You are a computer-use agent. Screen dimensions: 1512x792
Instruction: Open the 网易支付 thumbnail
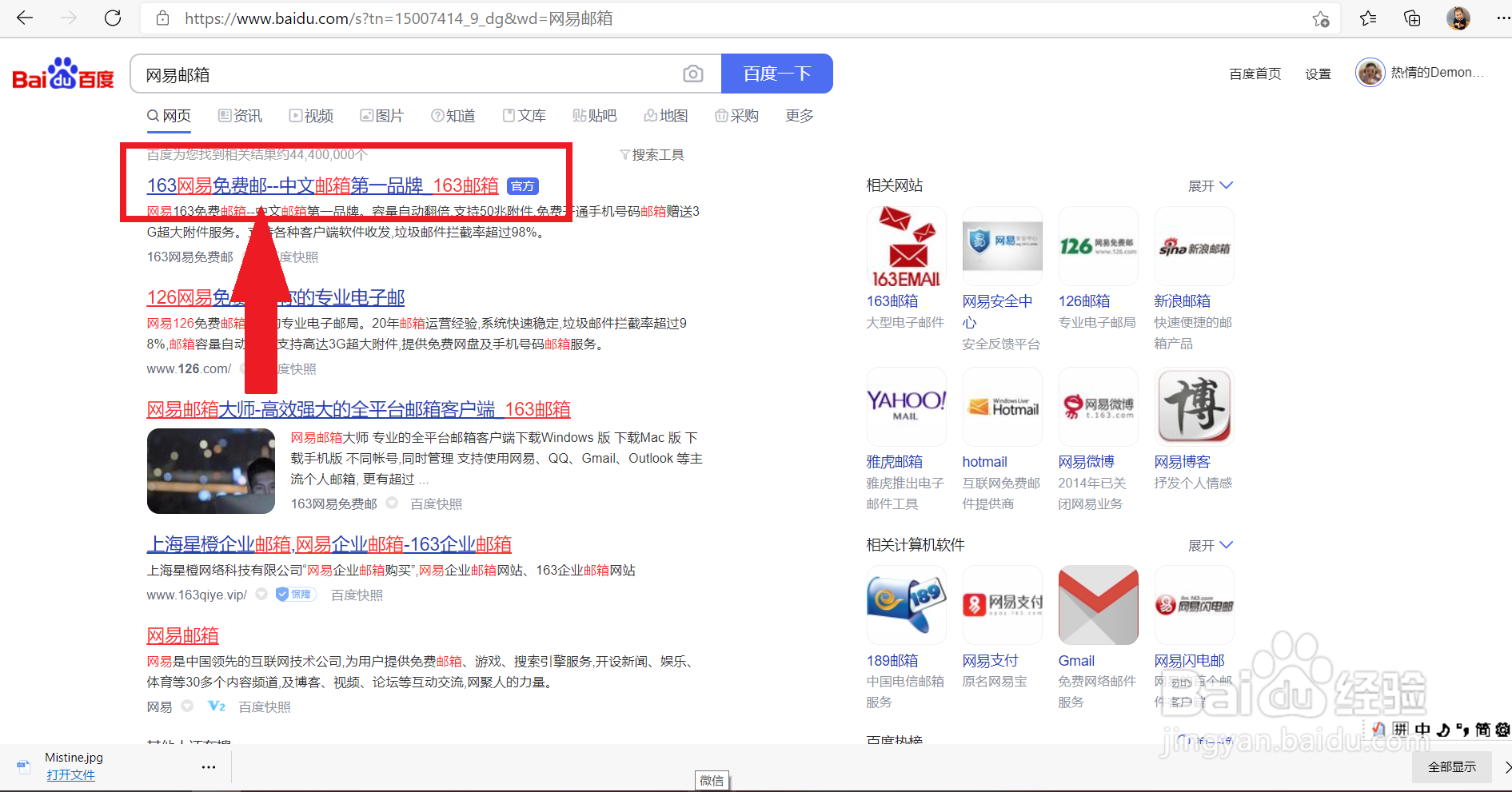pyautogui.click(x=1002, y=605)
